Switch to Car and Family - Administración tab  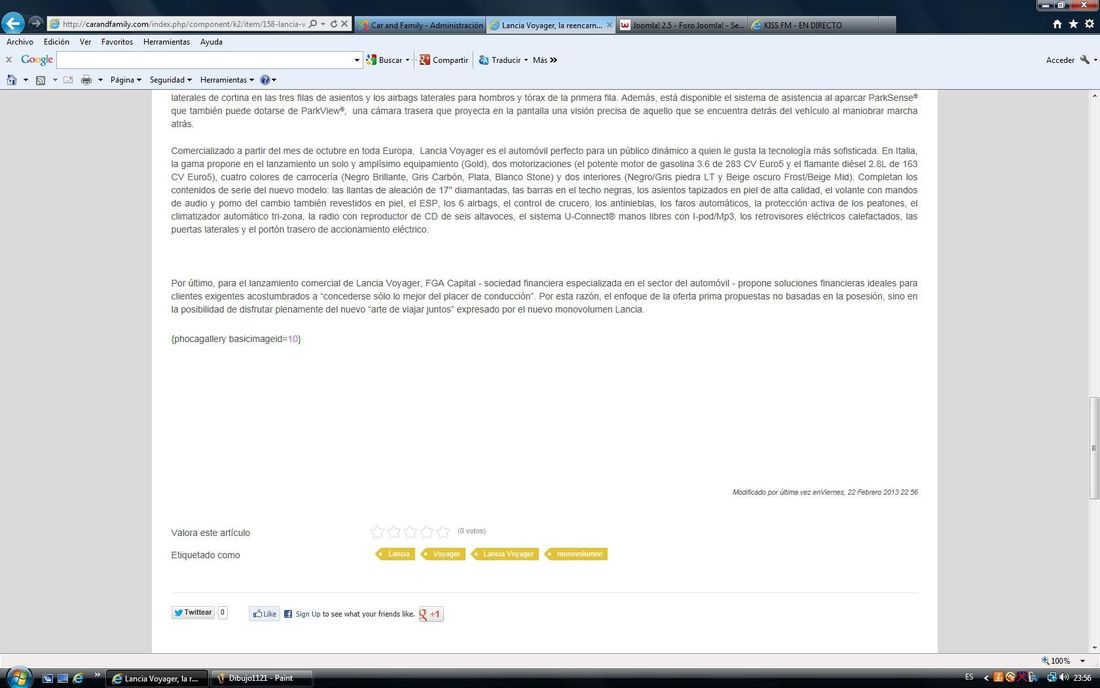coord(420,25)
